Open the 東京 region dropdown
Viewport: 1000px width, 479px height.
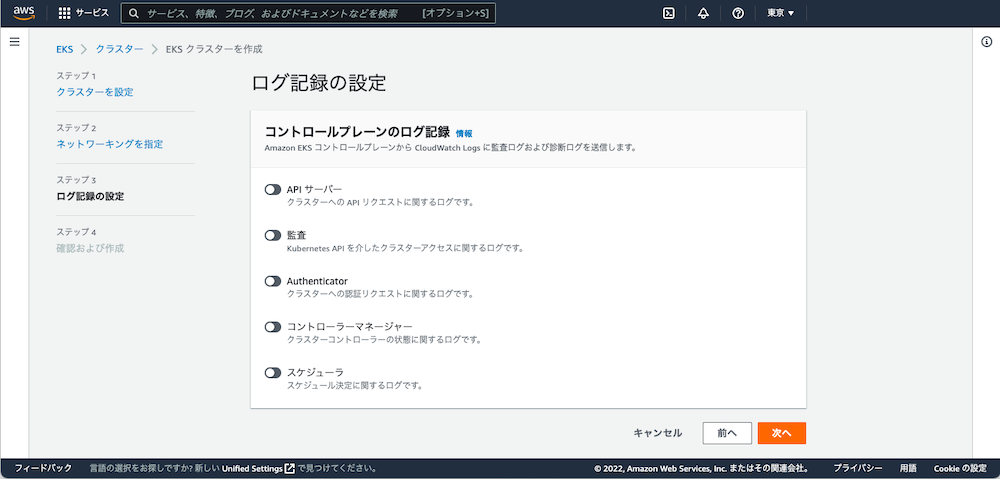(780, 13)
